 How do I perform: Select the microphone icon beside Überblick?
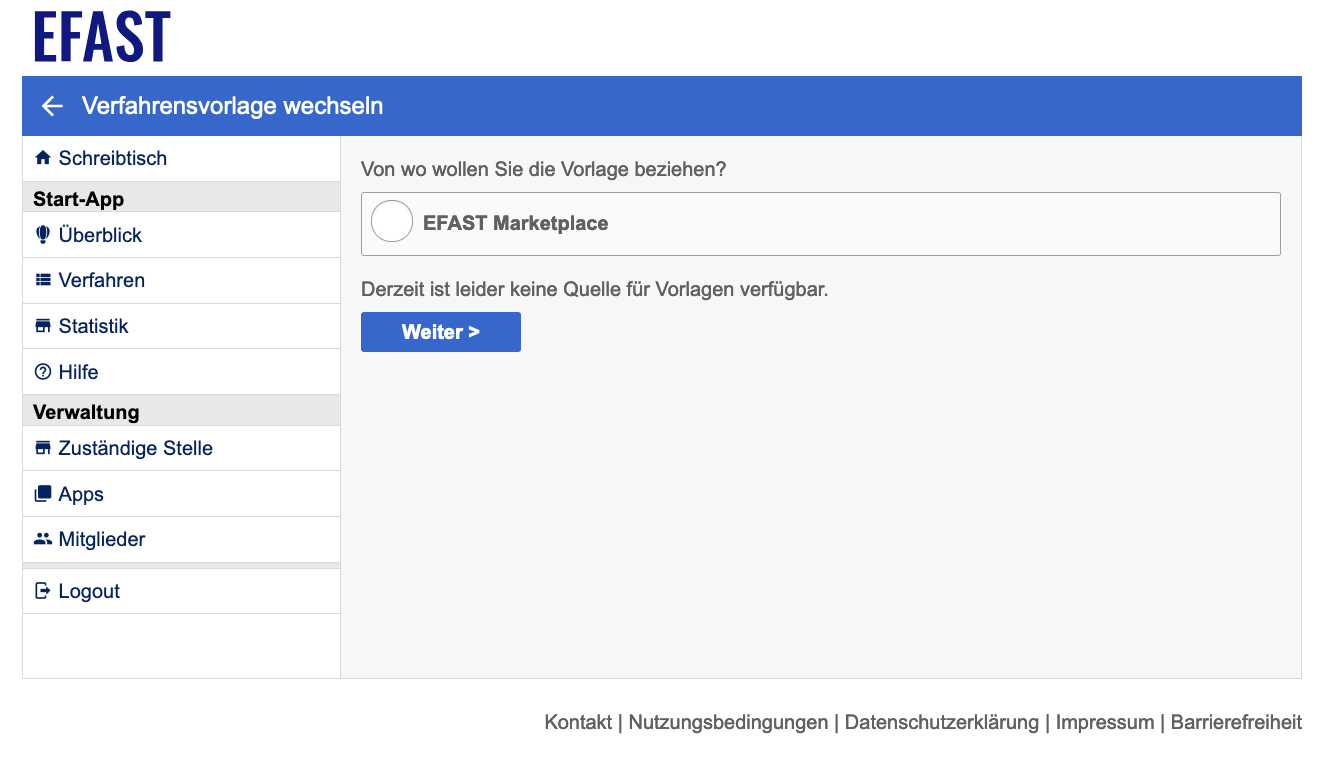pyautogui.click(x=44, y=234)
